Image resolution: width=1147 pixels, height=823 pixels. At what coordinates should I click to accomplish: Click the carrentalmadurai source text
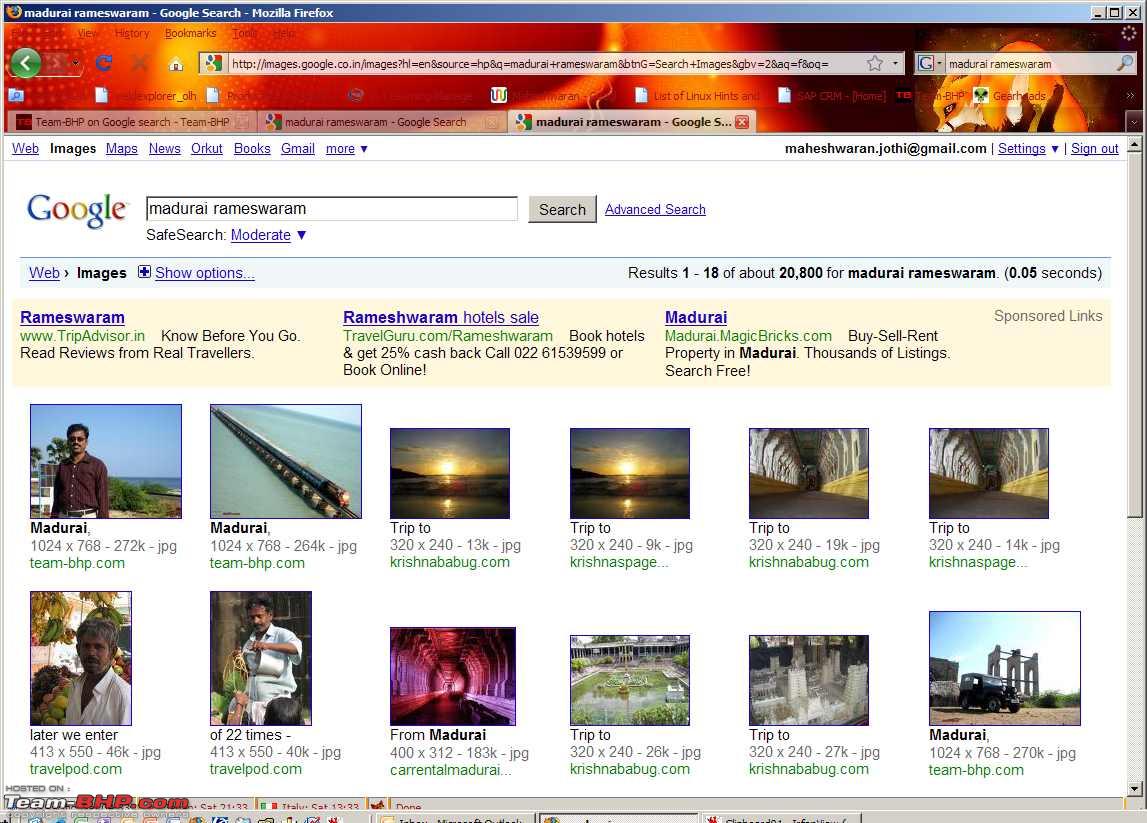[451, 770]
